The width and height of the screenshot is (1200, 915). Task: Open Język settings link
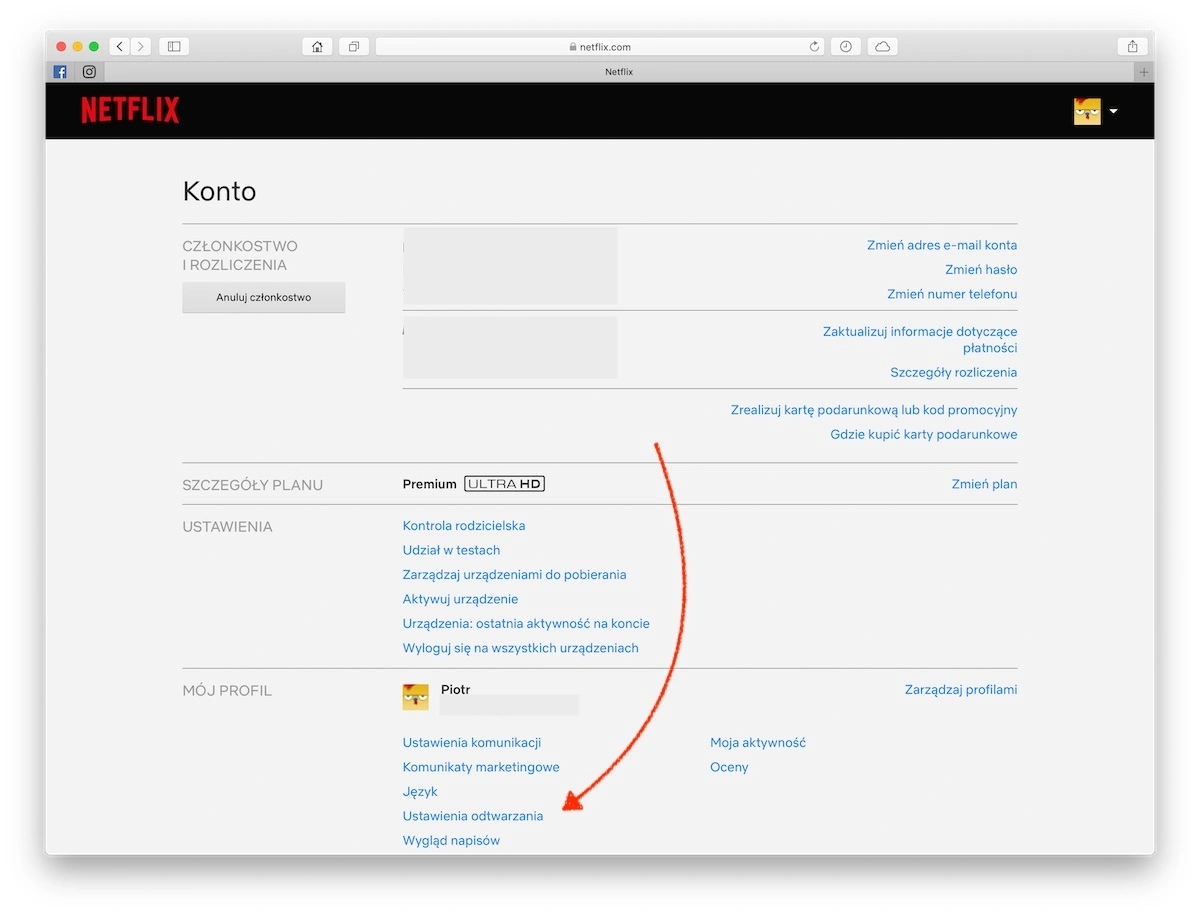(420, 792)
